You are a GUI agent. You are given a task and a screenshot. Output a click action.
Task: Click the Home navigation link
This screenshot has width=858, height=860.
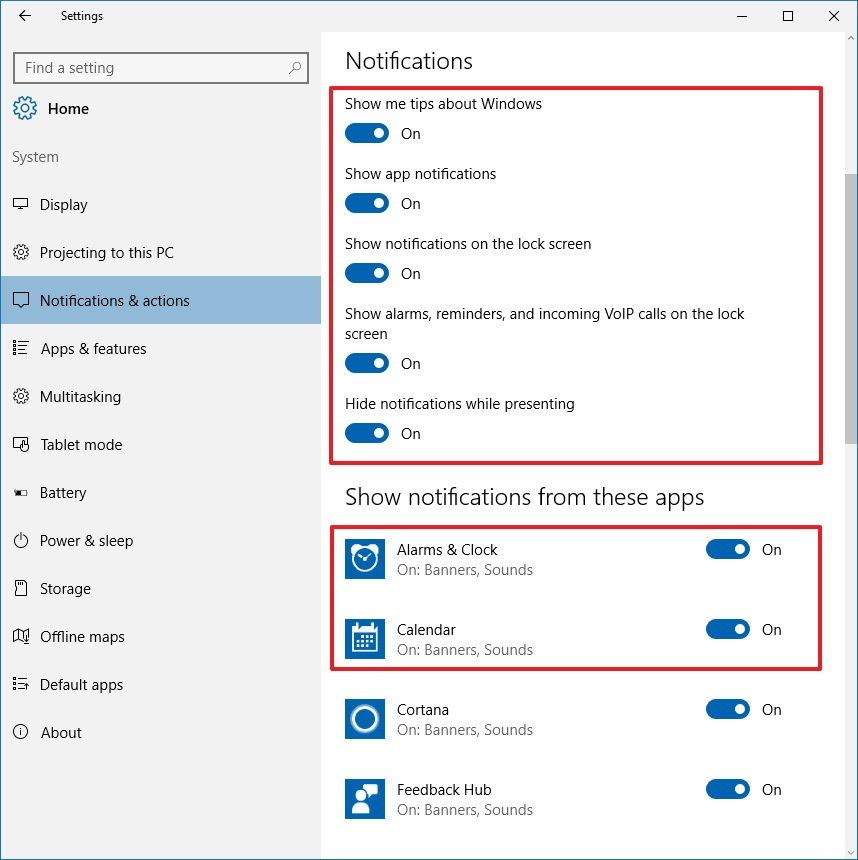(x=67, y=108)
